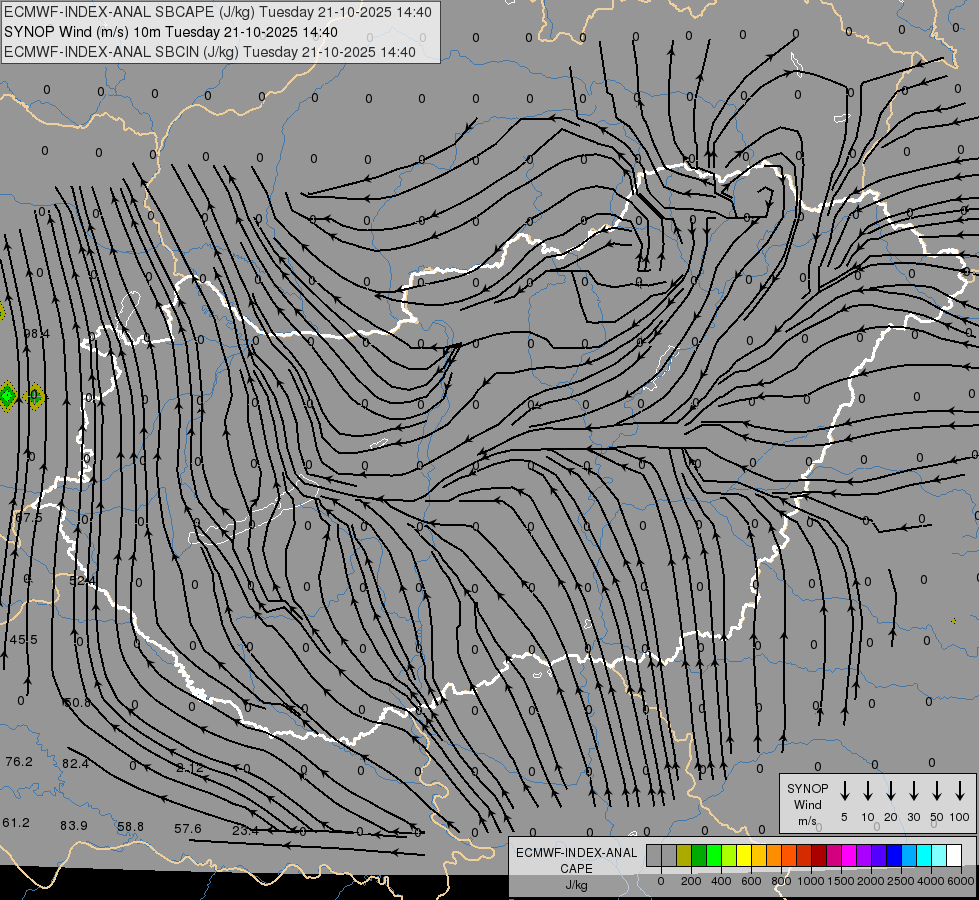Select the dark green CAPE legend swatch
This screenshot has height=900, width=979.
coord(699,855)
